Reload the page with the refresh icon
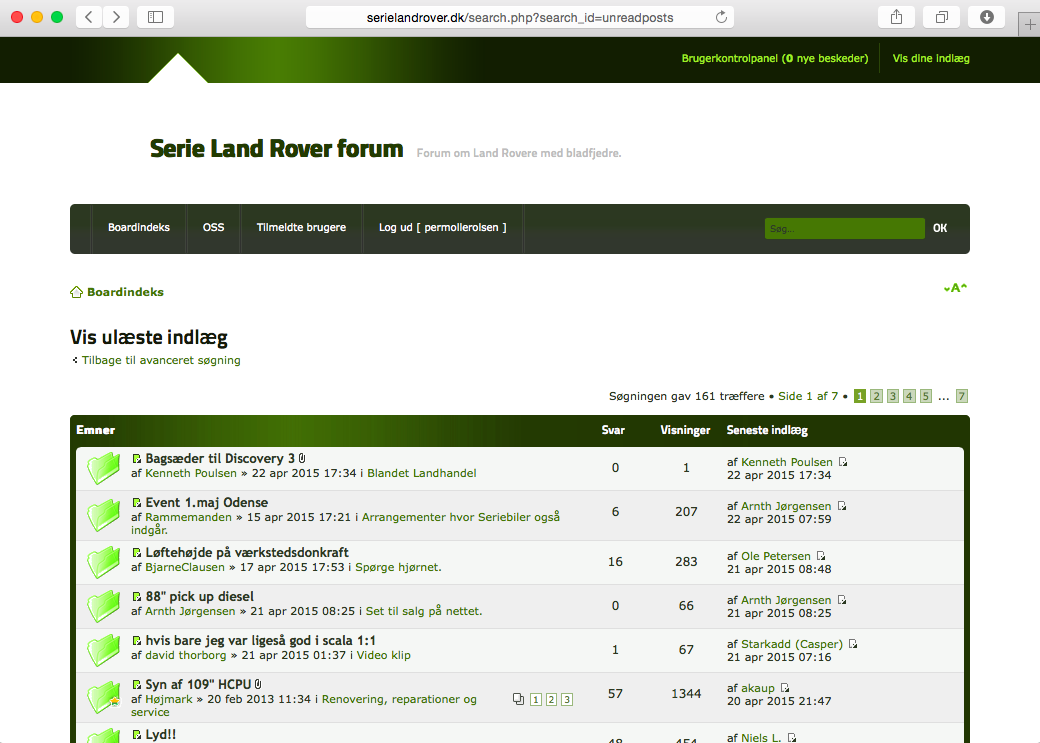This screenshot has height=743, width=1040. (721, 17)
